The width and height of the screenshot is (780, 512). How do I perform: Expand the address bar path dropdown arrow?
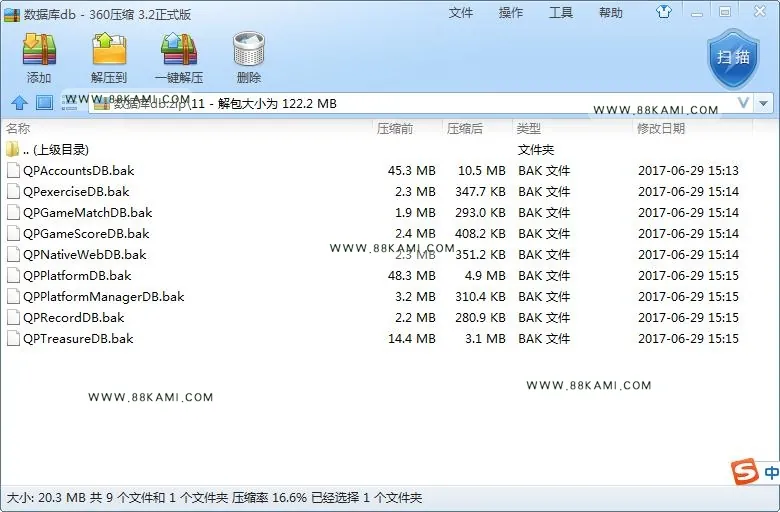click(764, 103)
